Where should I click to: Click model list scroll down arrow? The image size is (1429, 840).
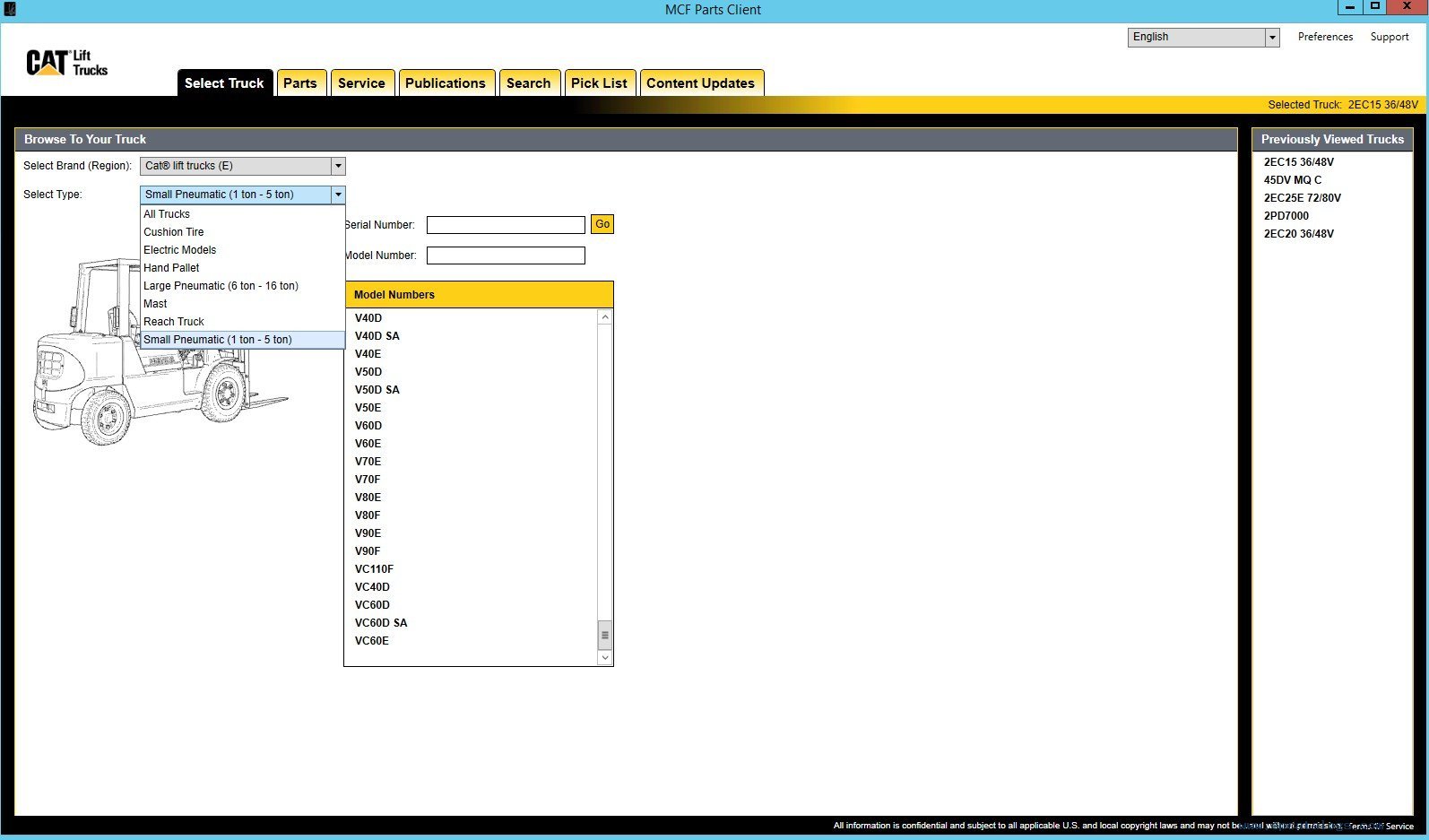click(605, 657)
